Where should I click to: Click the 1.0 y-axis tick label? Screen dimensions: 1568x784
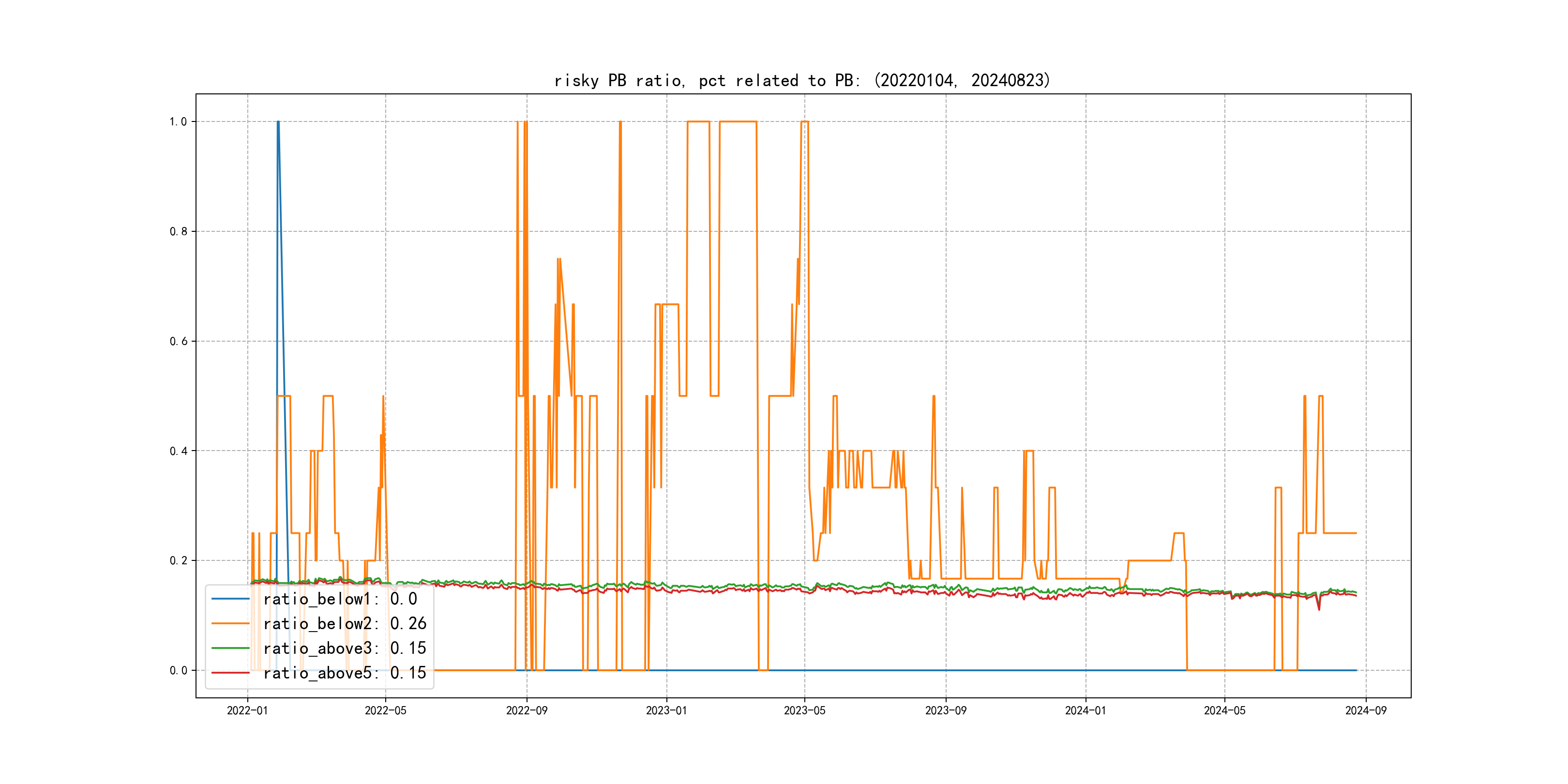(178, 122)
